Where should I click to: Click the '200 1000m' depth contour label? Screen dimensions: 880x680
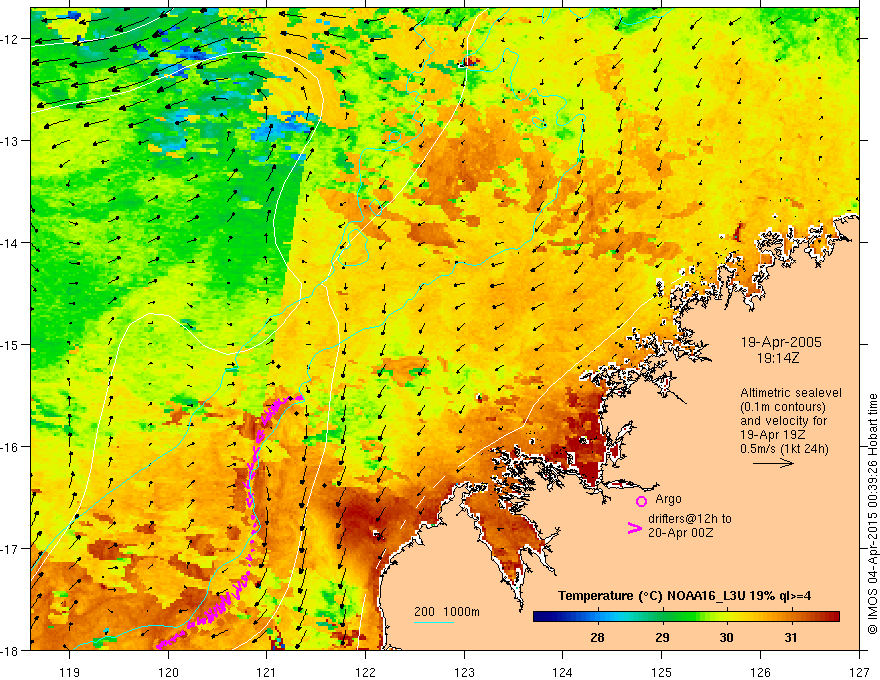click(447, 612)
